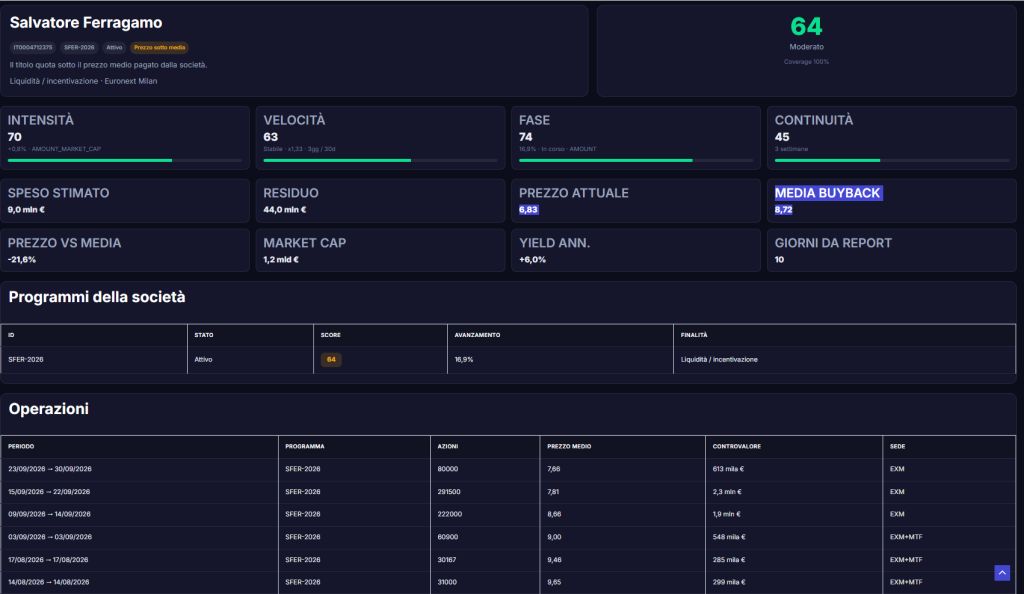Click the Market cap value 1,2 mld €

click(x=281, y=259)
